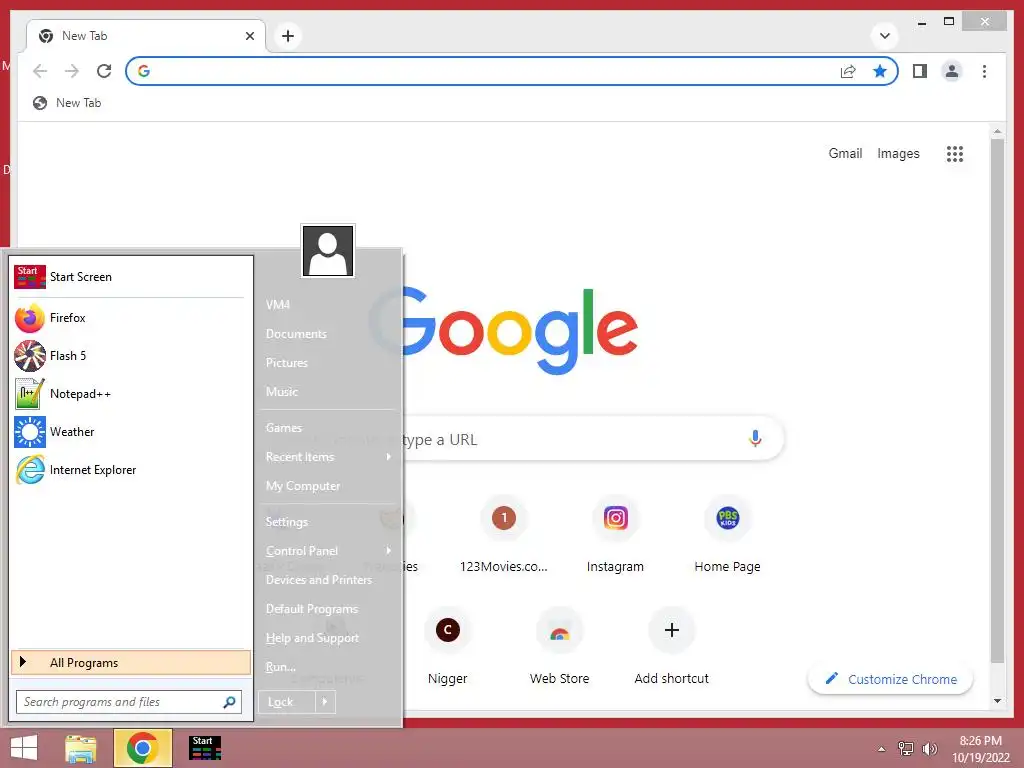The width and height of the screenshot is (1024, 768).
Task: Open the tab search chevron in Chrome
Action: pyautogui.click(x=885, y=36)
